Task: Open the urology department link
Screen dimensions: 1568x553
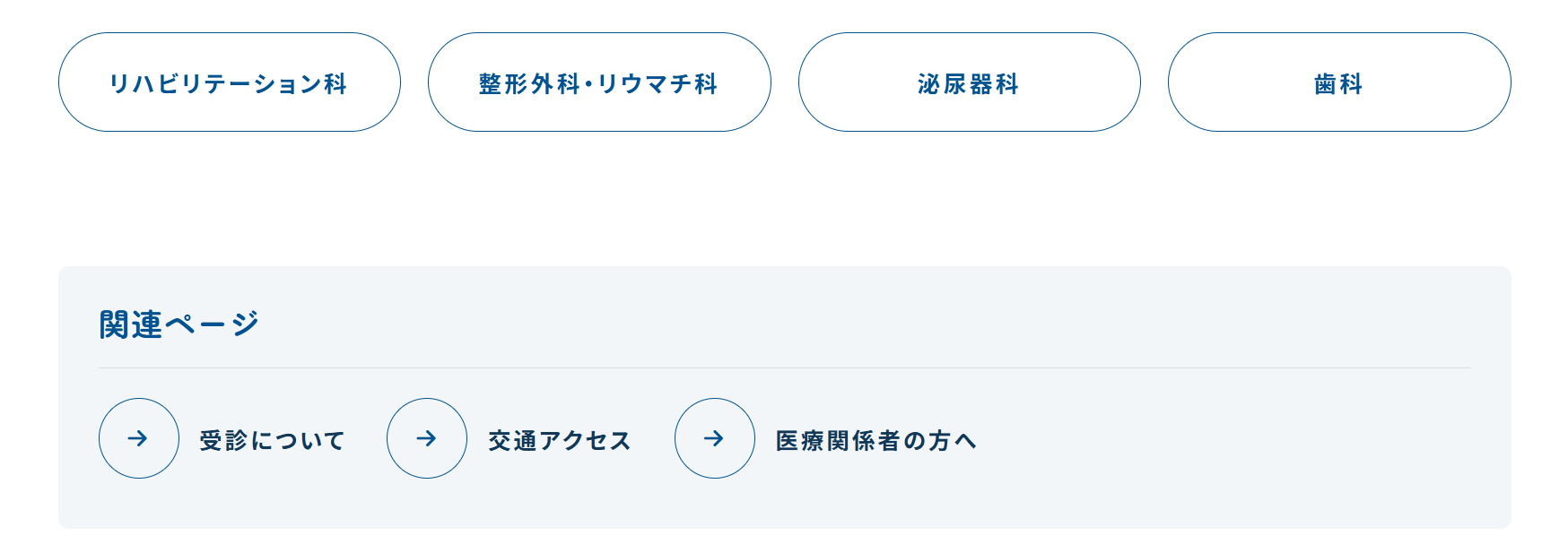Action: point(969,82)
